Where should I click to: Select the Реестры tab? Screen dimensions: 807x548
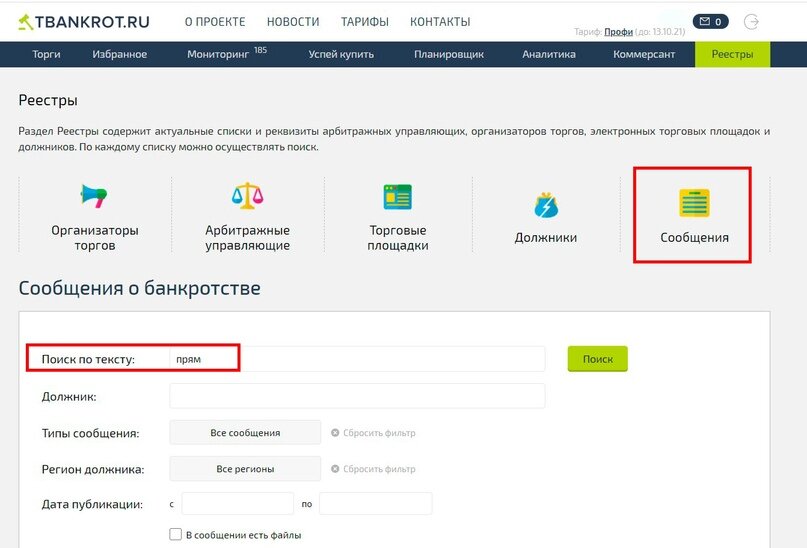732,54
